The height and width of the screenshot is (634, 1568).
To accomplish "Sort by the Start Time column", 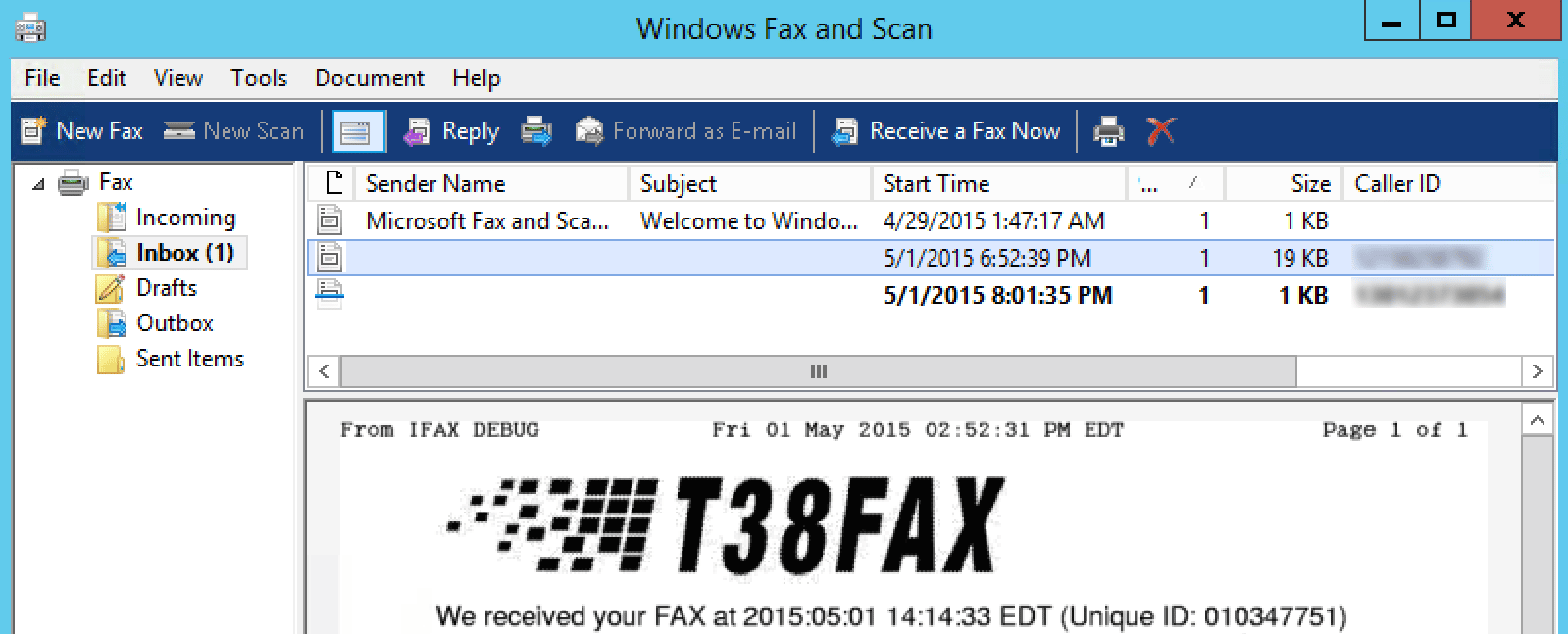I will pyautogui.click(x=999, y=183).
